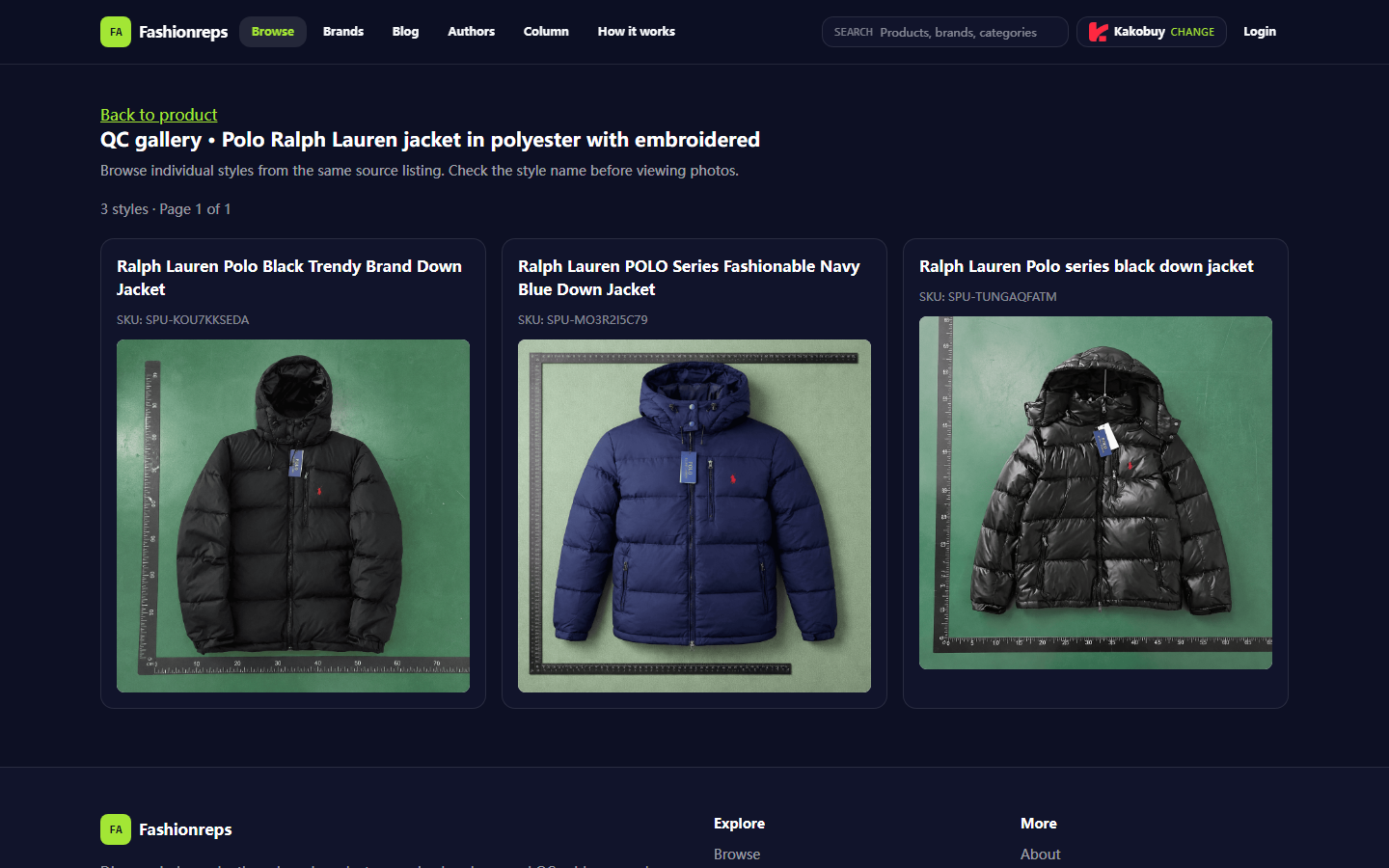
Task: Open the Black Trendy Brand Down Jacket photo
Action: (x=293, y=516)
